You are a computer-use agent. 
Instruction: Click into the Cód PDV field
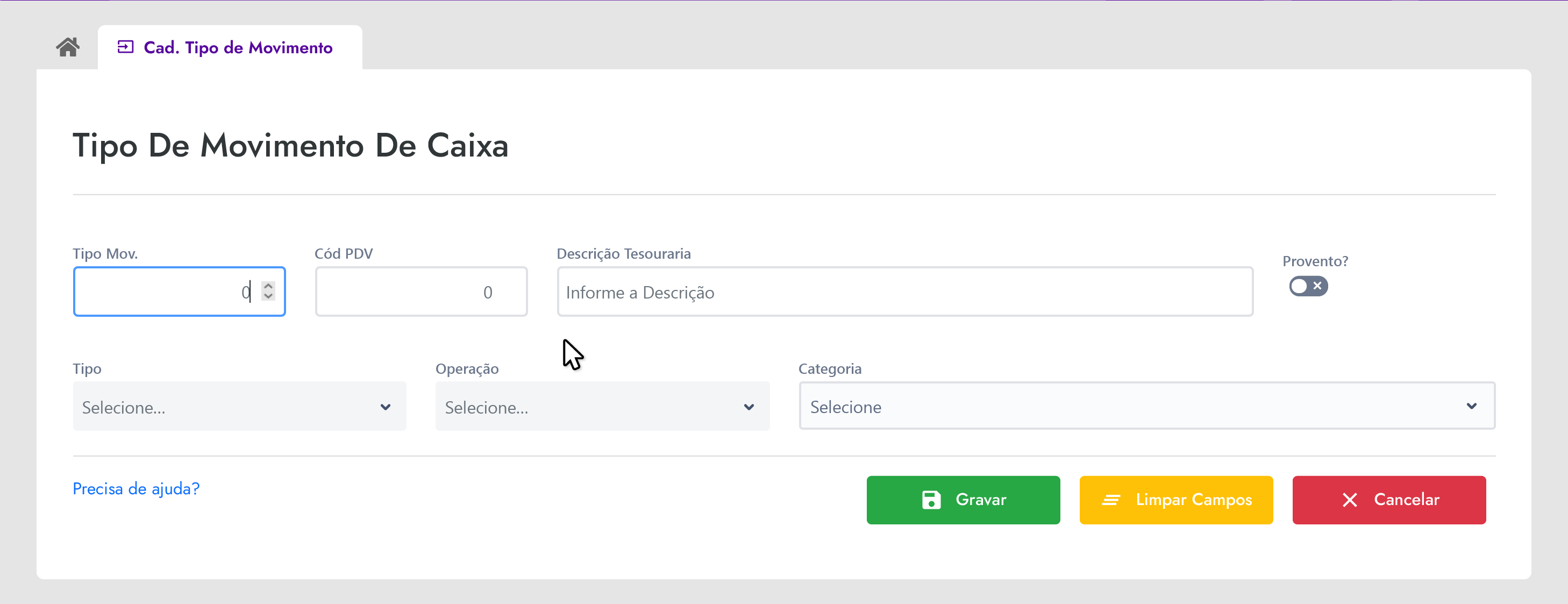(421, 292)
